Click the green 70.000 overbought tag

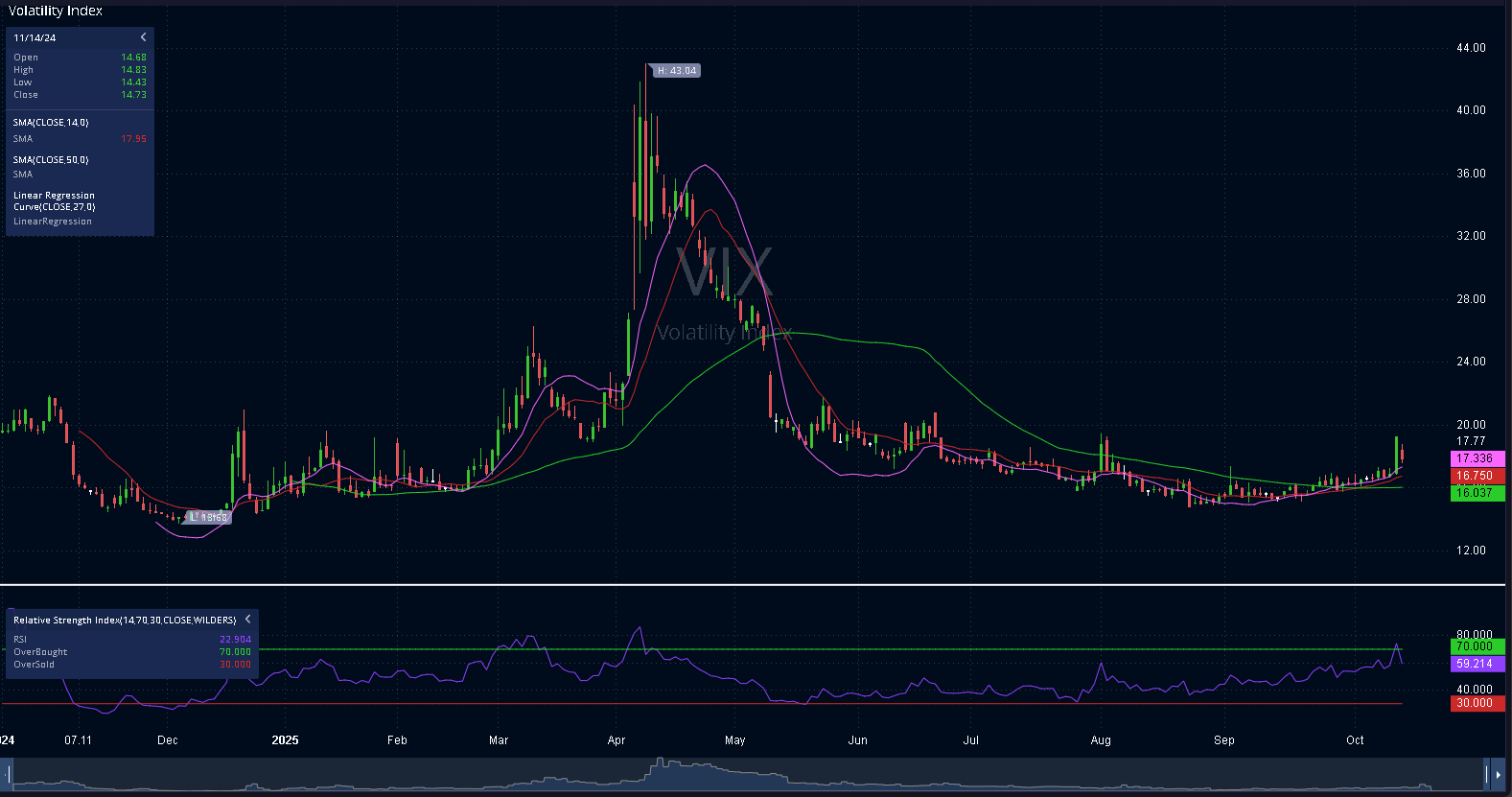tap(1477, 647)
